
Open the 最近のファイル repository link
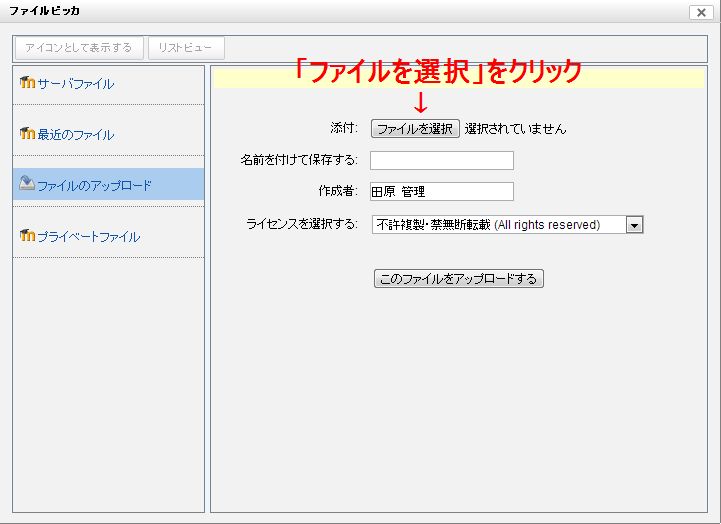[x=76, y=135]
